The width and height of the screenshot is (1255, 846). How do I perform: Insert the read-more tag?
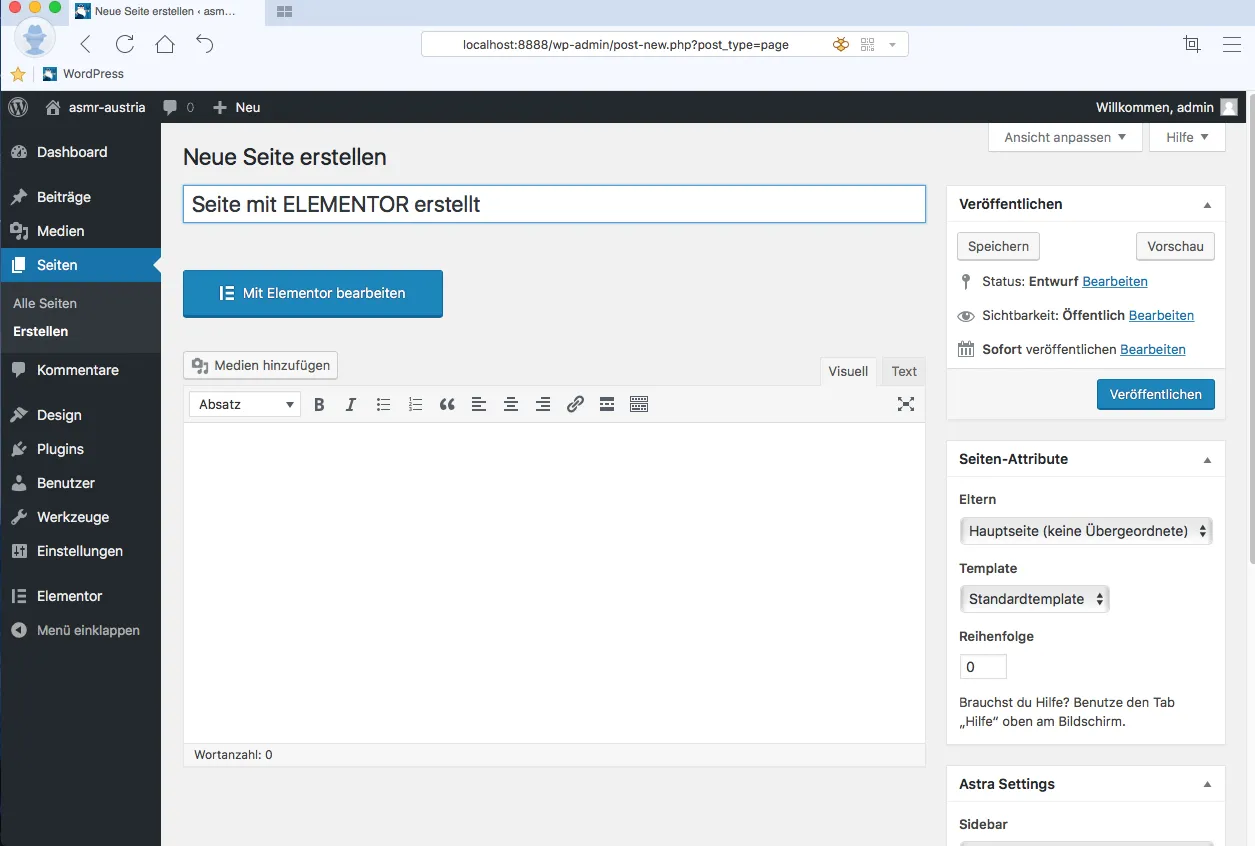(x=607, y=404)
